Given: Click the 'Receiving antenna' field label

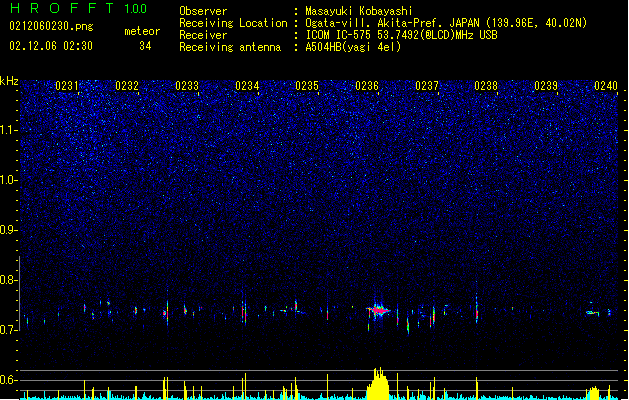Looking at the screenshot, I should (230, 47).
